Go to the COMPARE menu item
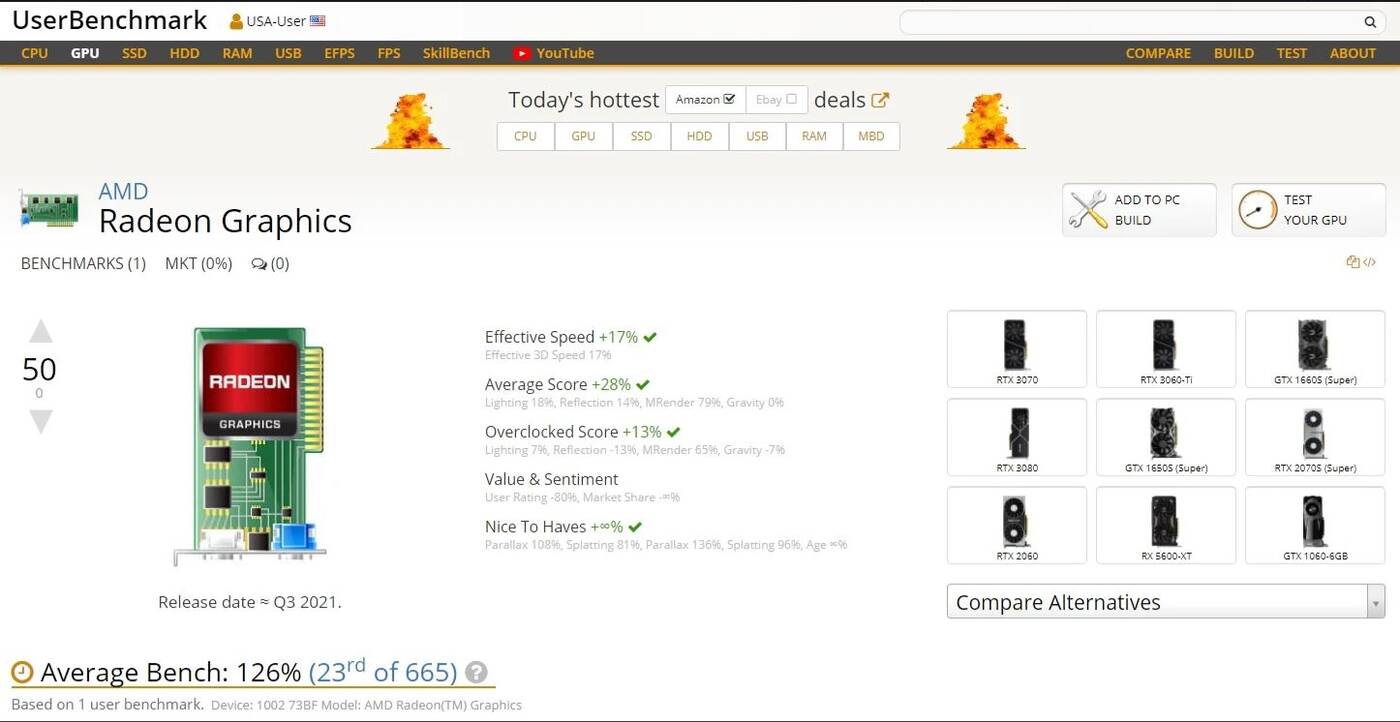 click(1158, 53)
